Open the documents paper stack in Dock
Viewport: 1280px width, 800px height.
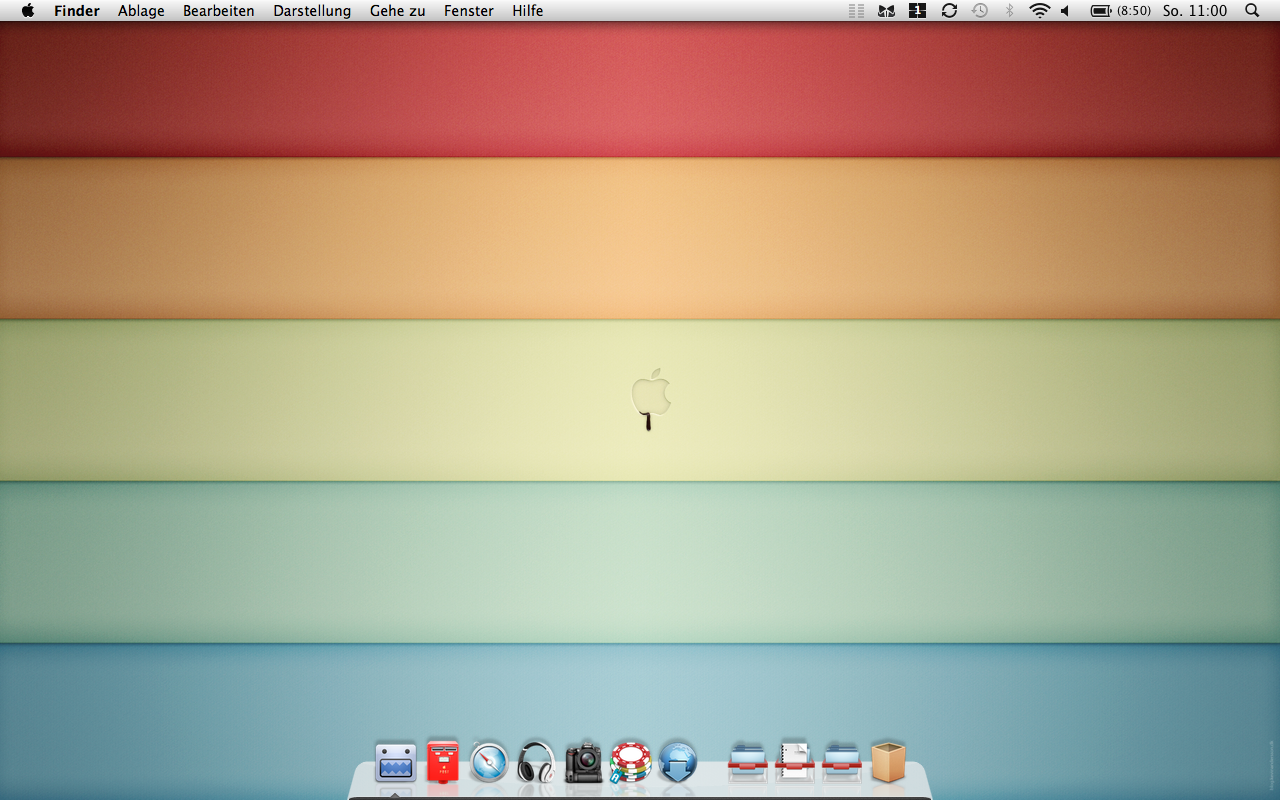795,762
